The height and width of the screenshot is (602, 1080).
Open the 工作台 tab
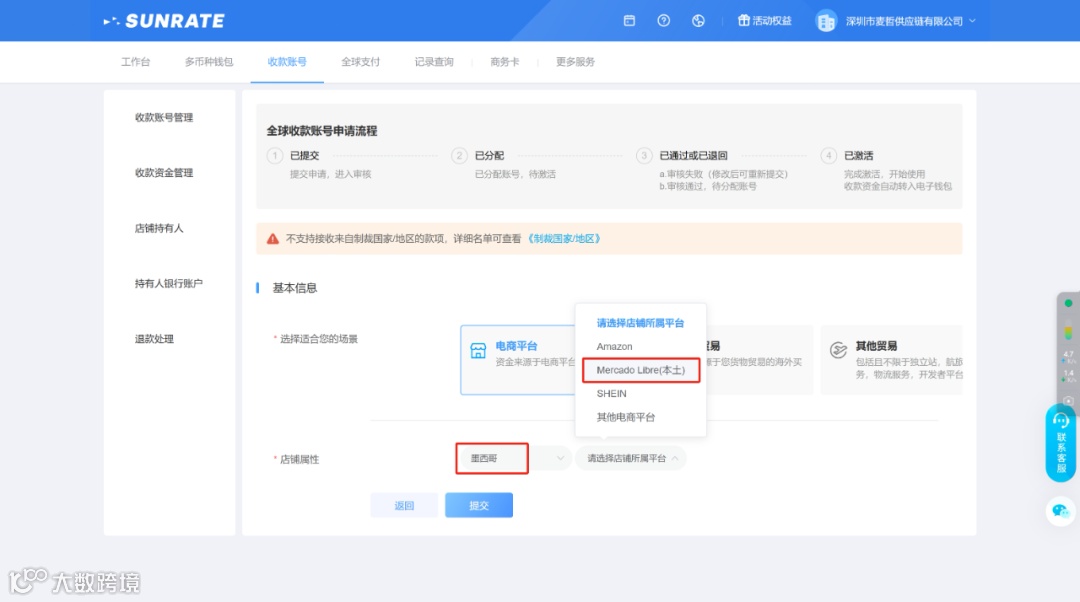(x=136, y=62)
